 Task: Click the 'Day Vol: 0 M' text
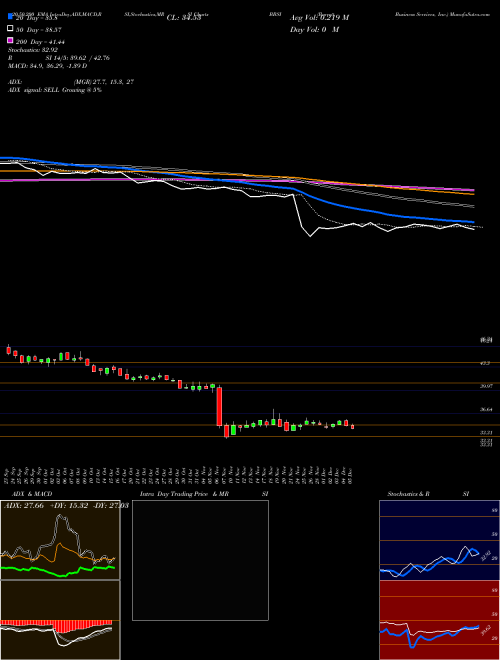[314, 29]
